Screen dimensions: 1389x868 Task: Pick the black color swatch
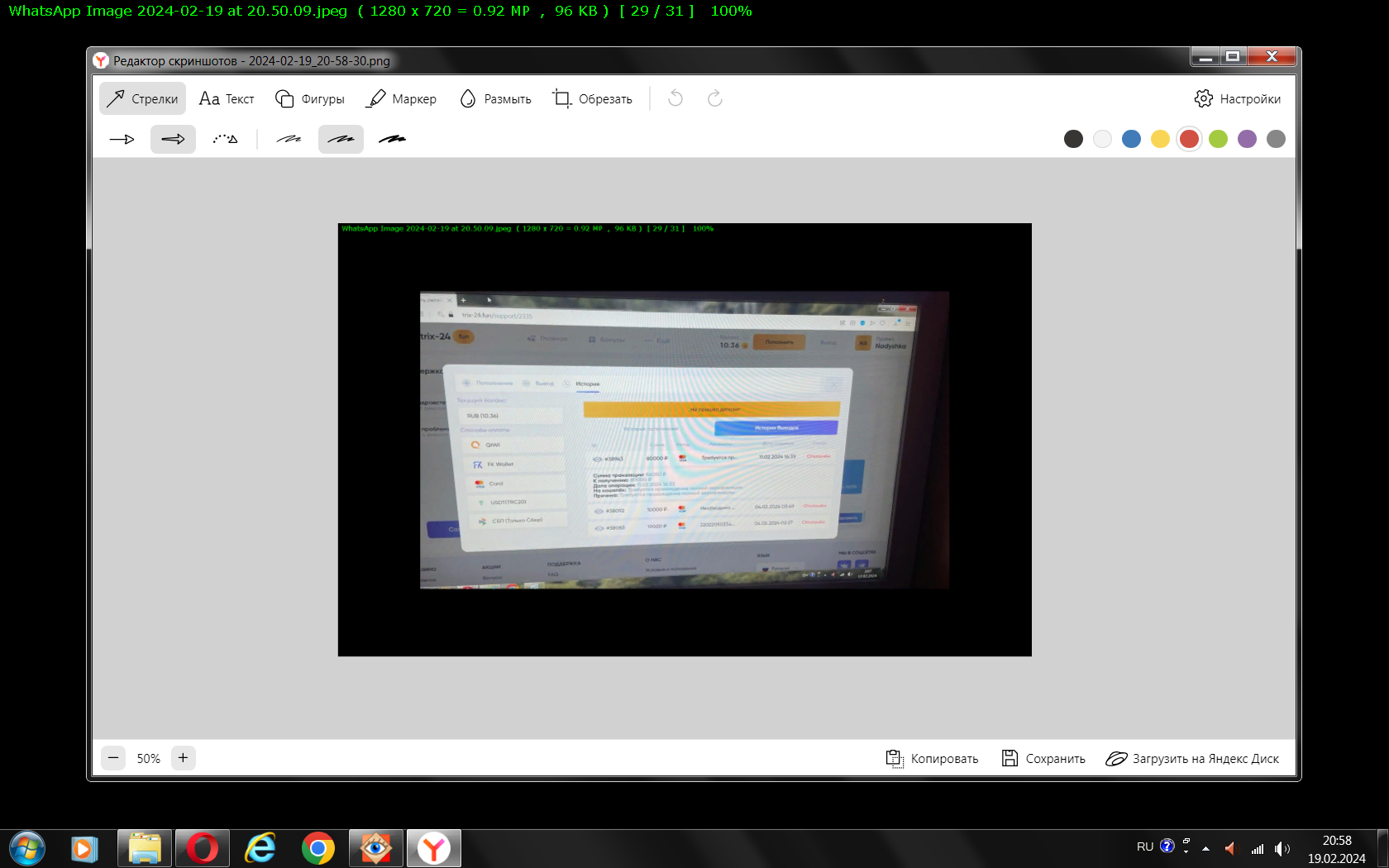(x=1073, y=139)
